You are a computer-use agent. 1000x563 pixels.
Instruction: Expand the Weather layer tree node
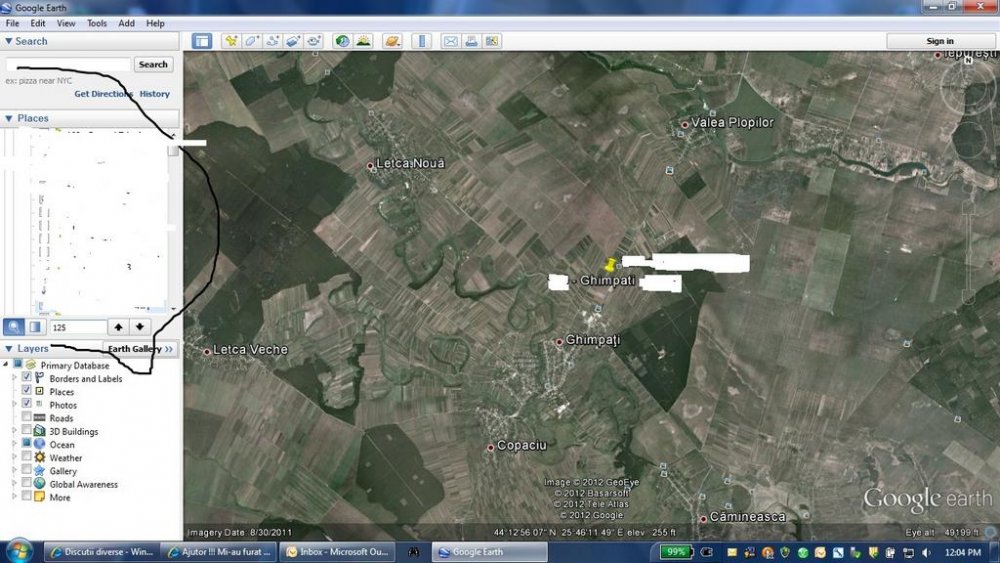14,458
